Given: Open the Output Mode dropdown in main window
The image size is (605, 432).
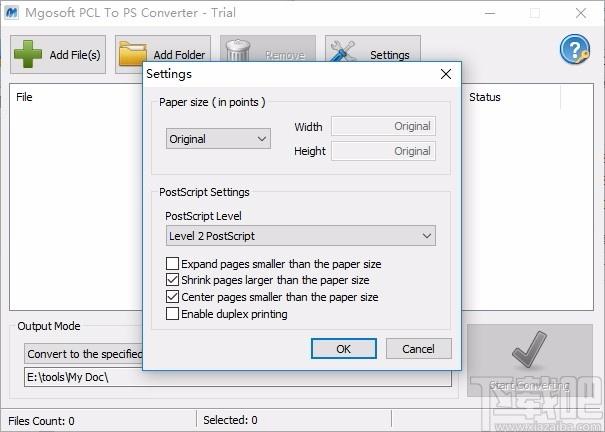Looking at the screenshot, I should point(83,354).
